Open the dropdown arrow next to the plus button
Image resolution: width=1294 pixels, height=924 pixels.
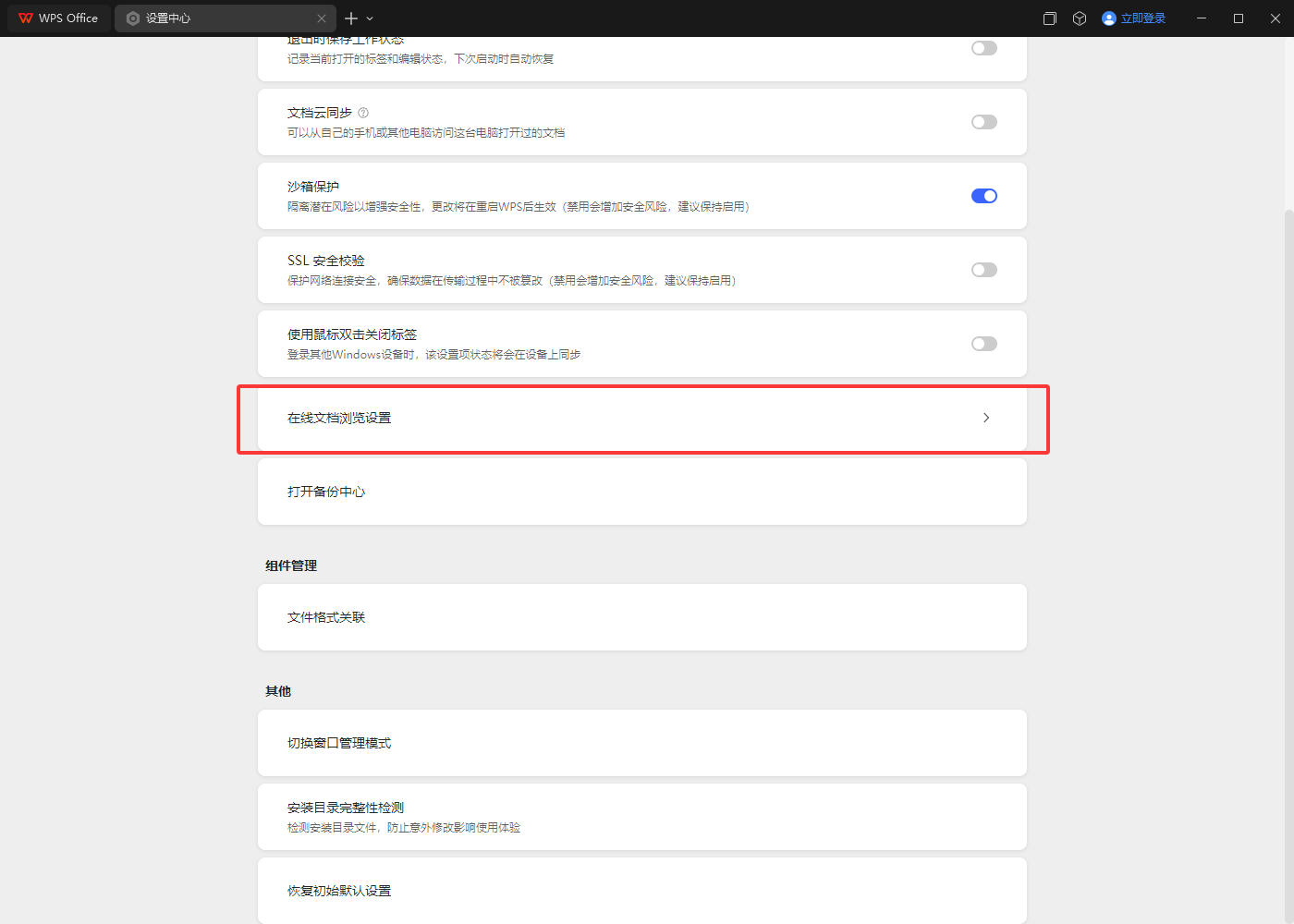pos(370,18)
